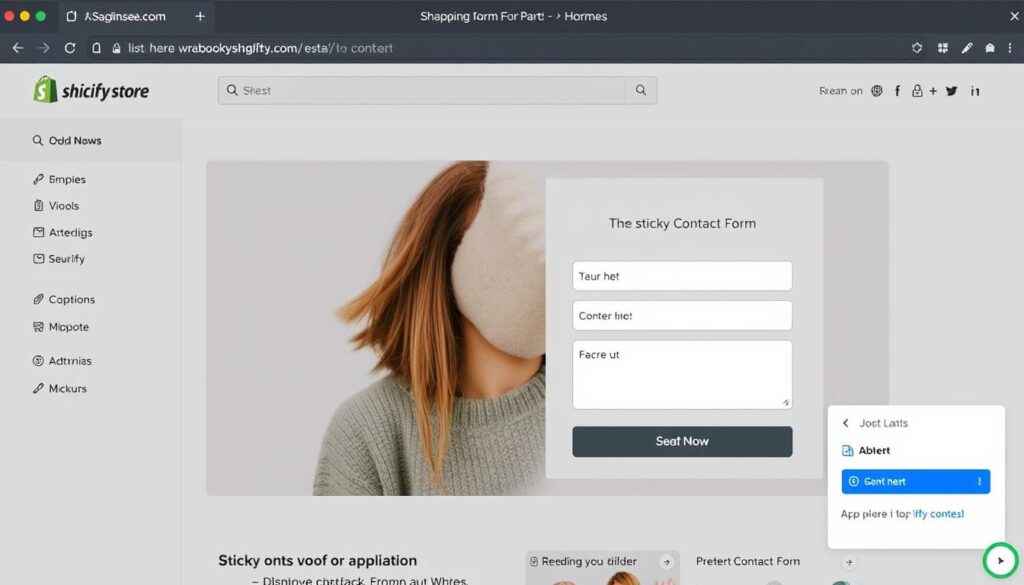Open the Coptions sidebar item
1024x585 pixels.
click(71, 299)
